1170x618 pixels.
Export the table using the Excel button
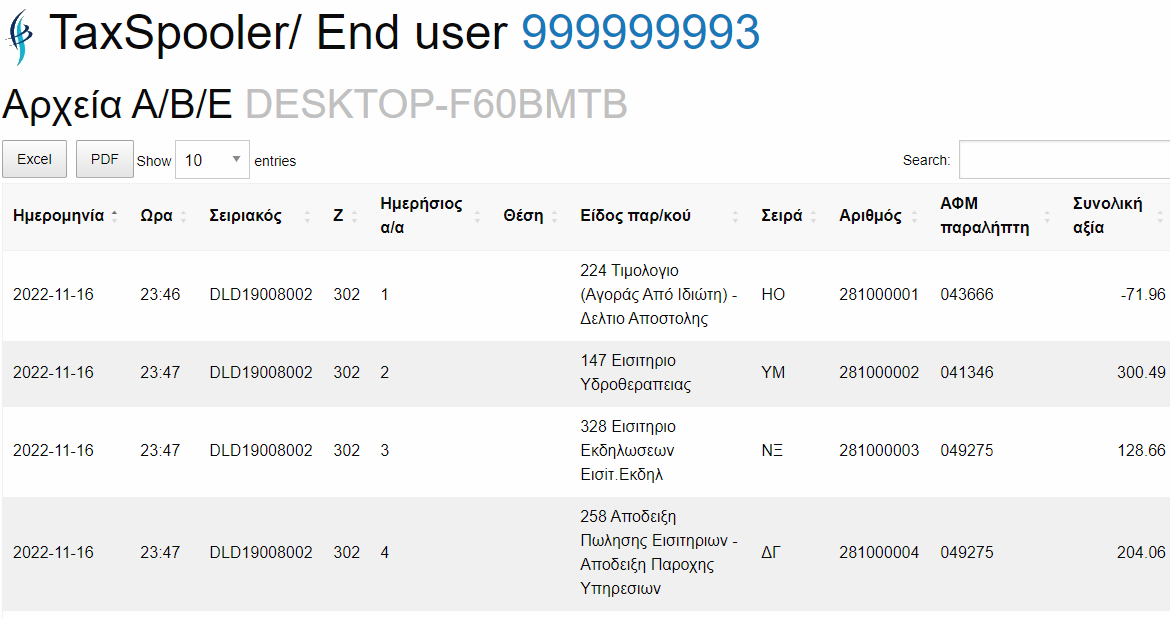(34, 159)
